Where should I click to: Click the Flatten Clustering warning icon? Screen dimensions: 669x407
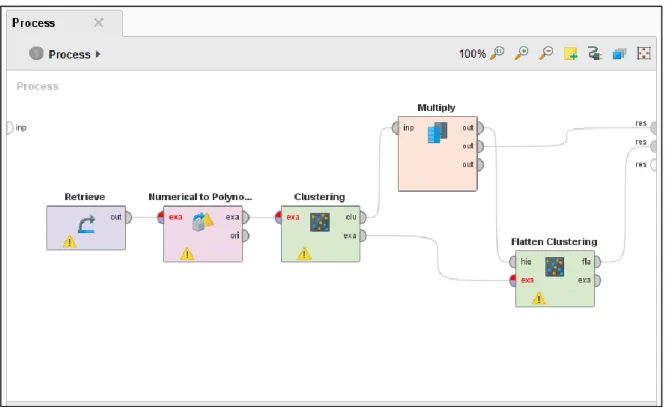coord(539,298)
